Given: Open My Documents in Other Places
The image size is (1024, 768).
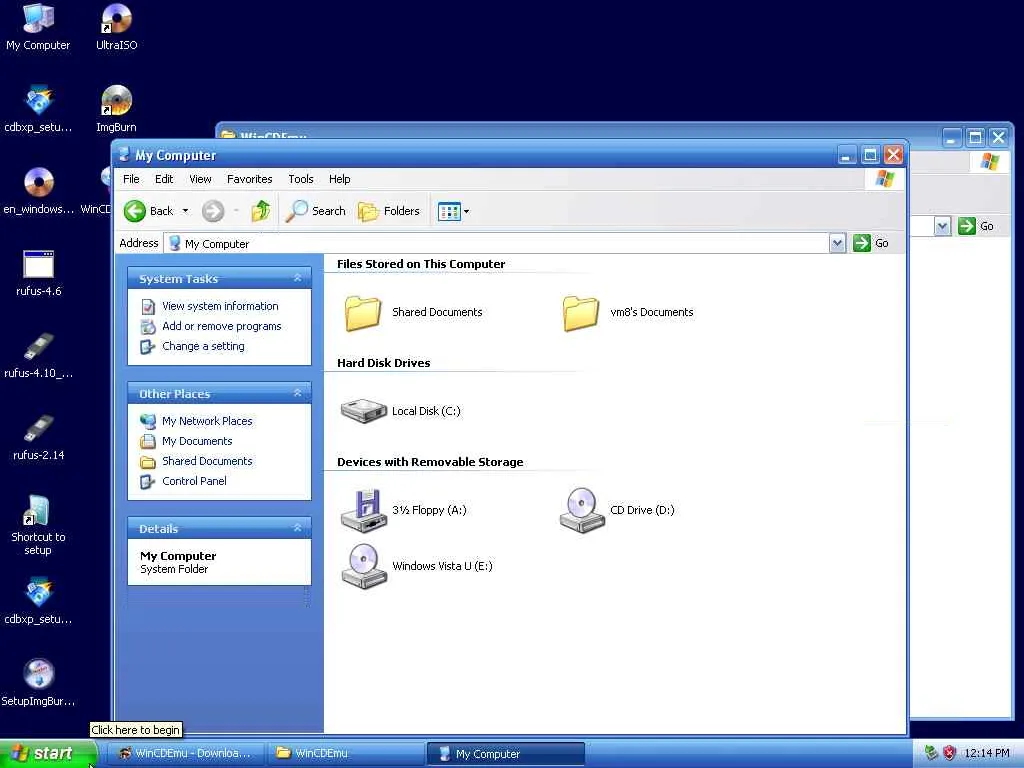Looking at the screenshot, I should [x=197, y=441].
